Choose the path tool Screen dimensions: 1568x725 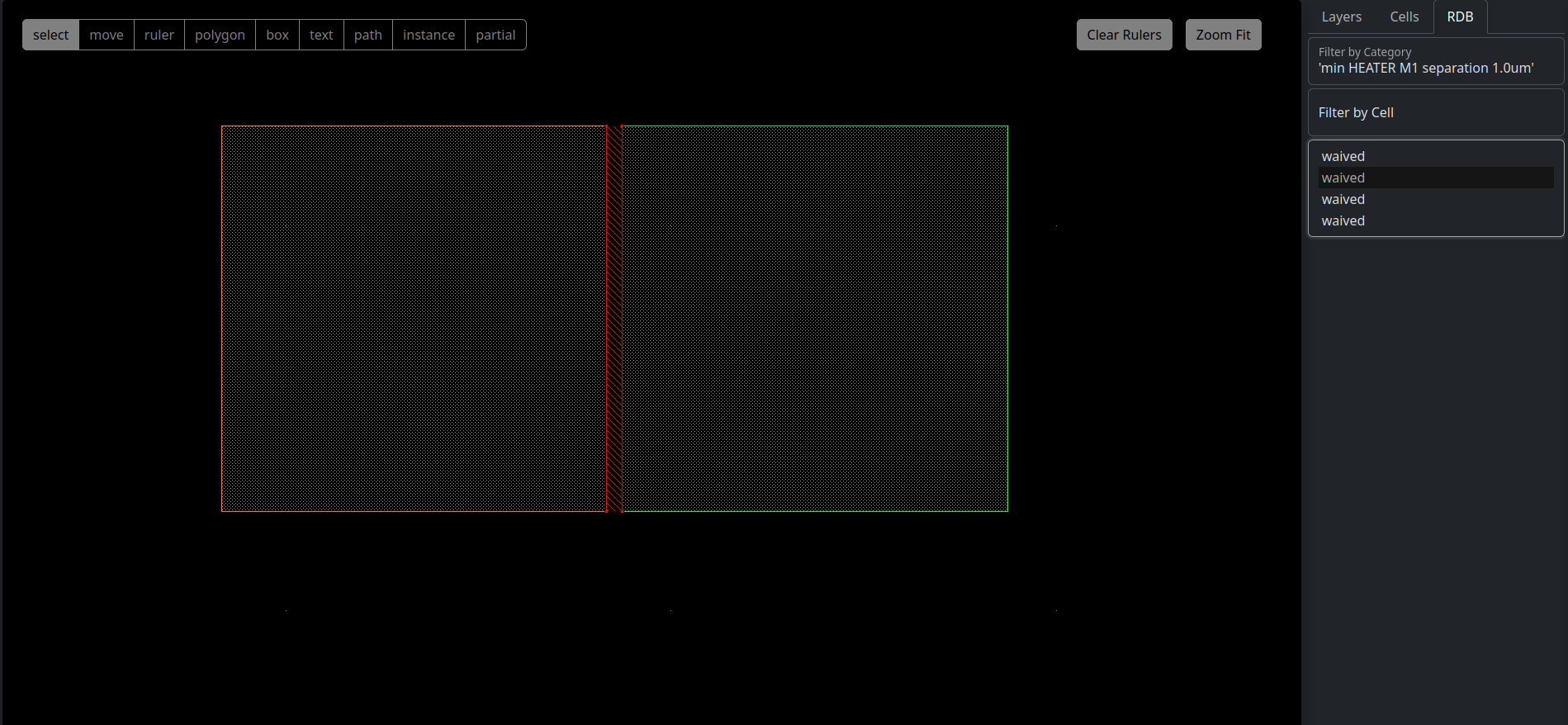368,35
